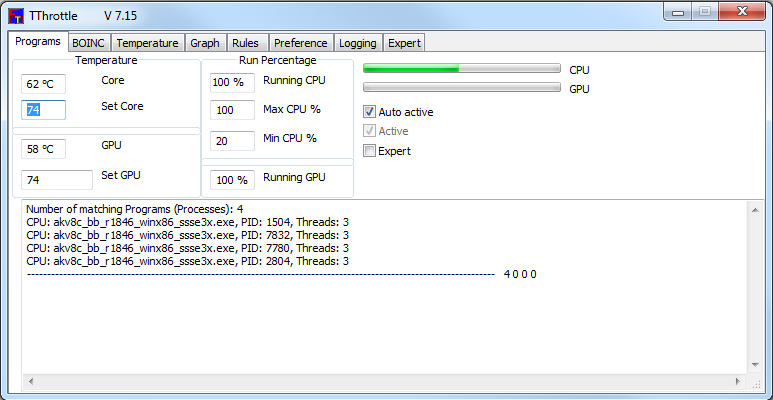
Task: Select process line with PID: 2804
Action: pos(188,261)
